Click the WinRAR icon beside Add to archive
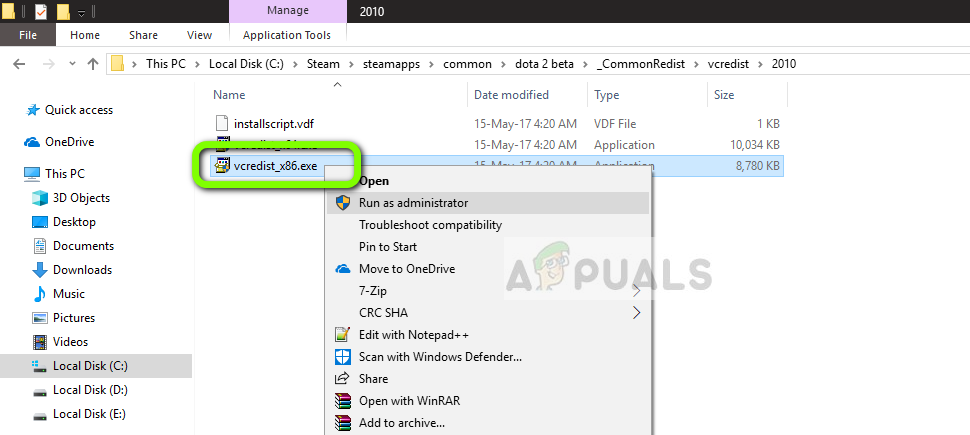This screenshot has width=970, height=435. click(343, 423)
